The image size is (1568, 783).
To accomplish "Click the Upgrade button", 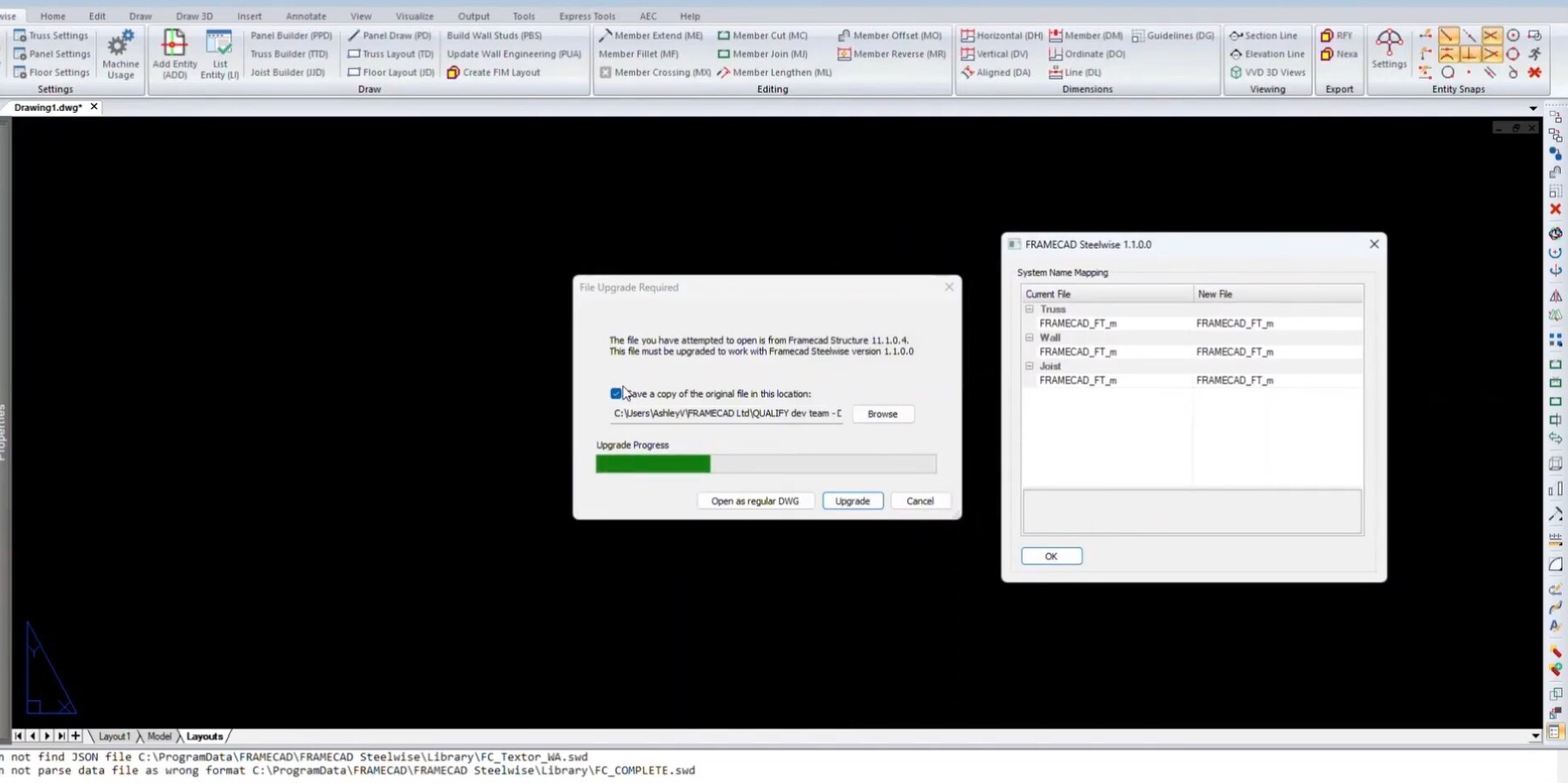I will [852, 501].
